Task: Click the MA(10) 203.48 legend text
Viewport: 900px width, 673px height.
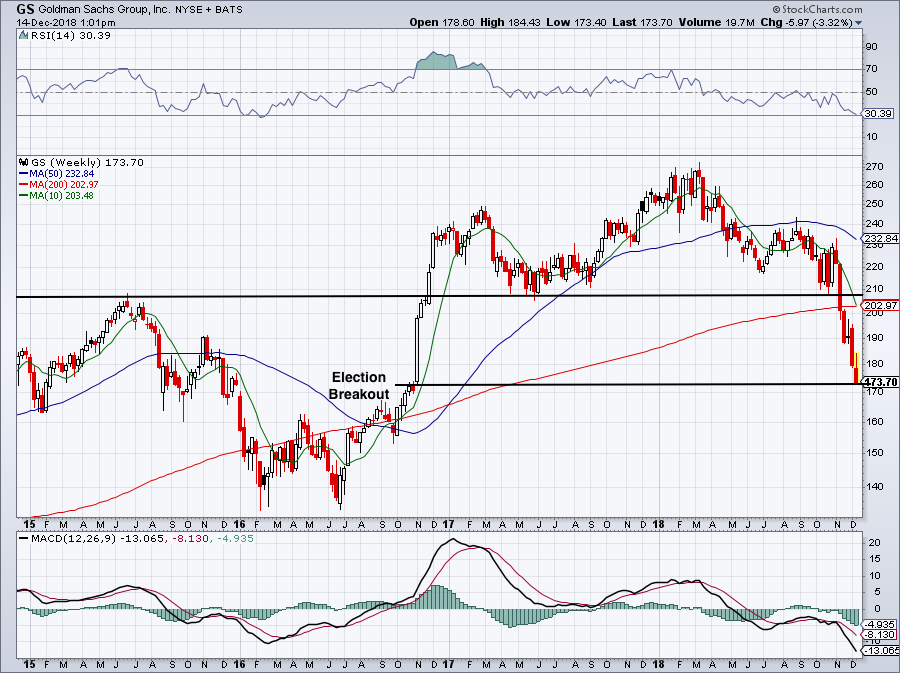Action: [x=62, y=195]
